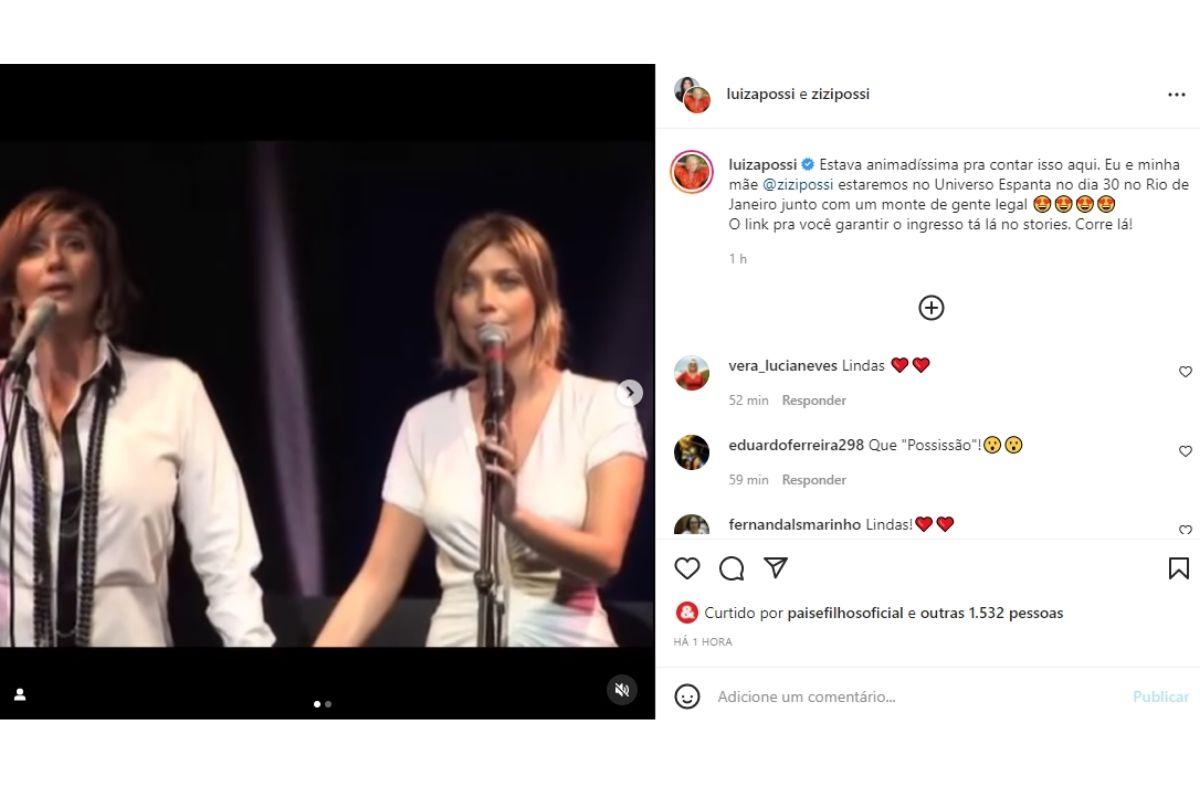Like the post with heart icon
Viewport: 1200px width, 800px height.
click(x=687, y=568)
